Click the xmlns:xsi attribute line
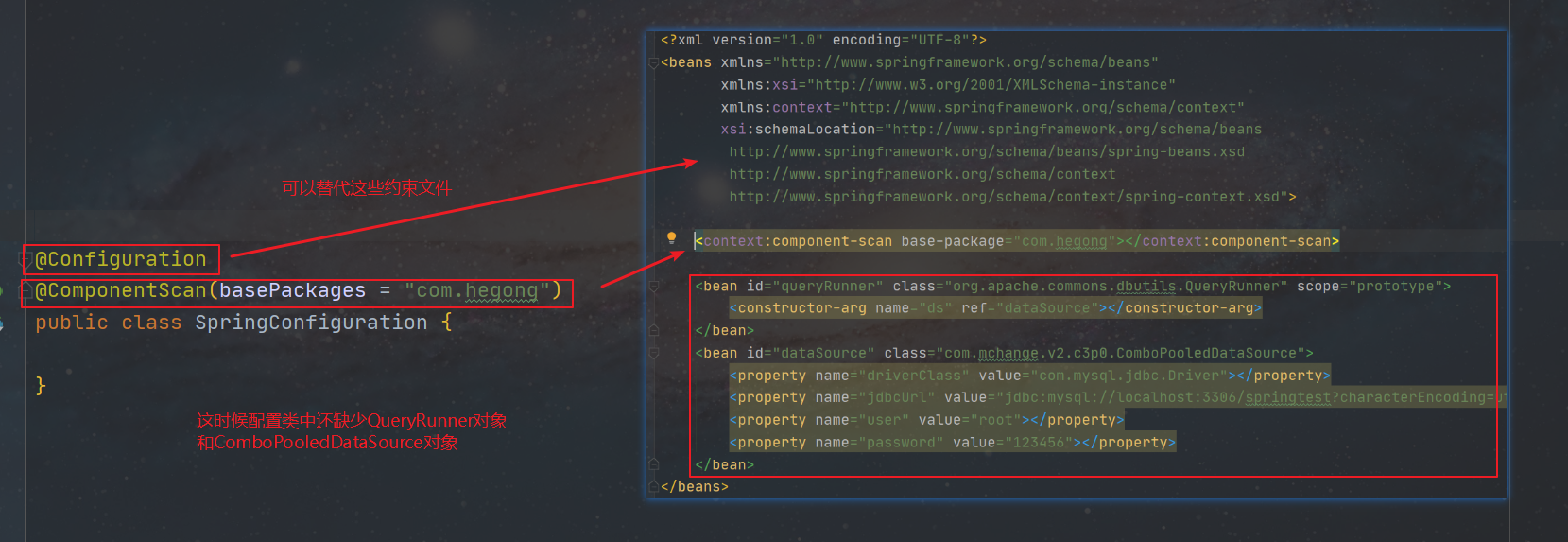Viewport: 1568px width, 542px height. point(948,85)
